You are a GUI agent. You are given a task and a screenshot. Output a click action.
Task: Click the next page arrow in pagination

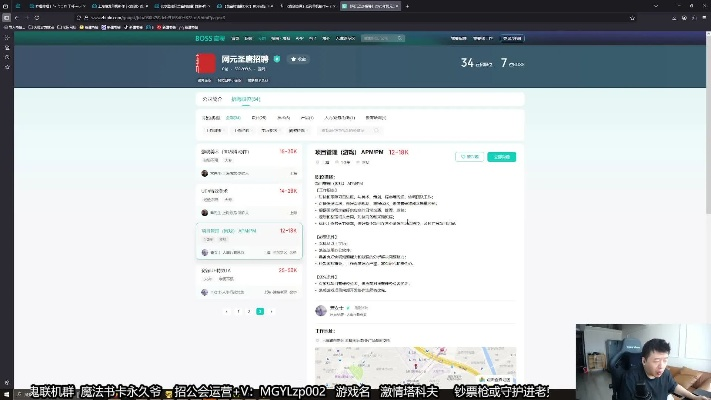[271, 311]
